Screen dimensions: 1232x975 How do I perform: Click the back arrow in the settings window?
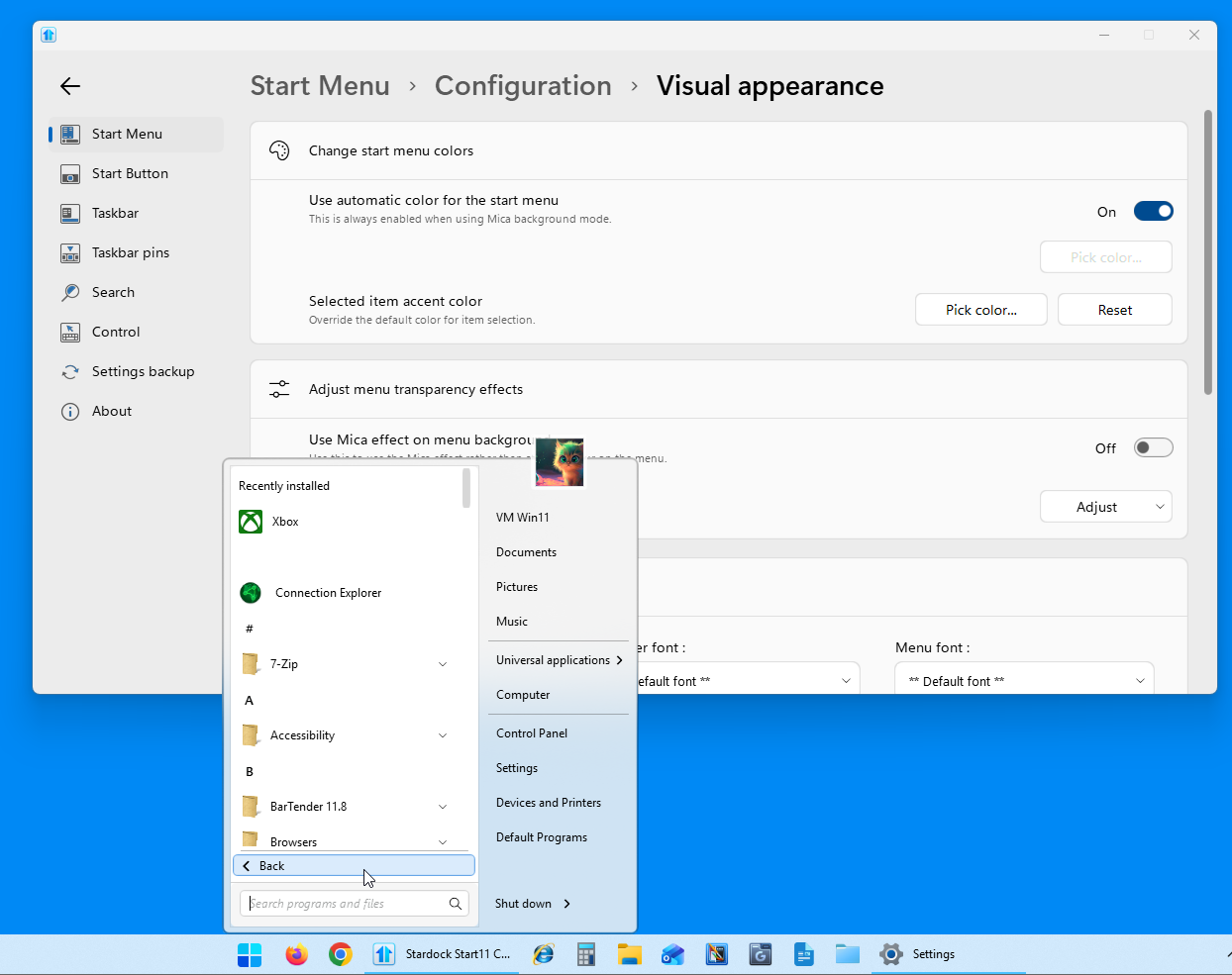tap(70, 86)
